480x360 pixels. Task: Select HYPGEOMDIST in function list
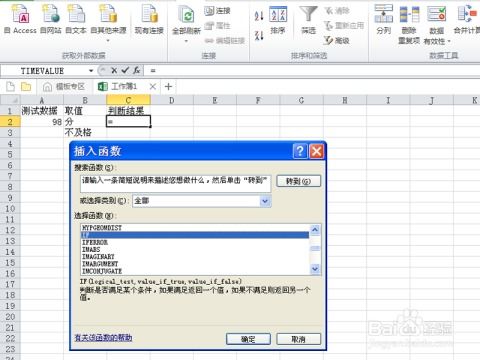195,228
